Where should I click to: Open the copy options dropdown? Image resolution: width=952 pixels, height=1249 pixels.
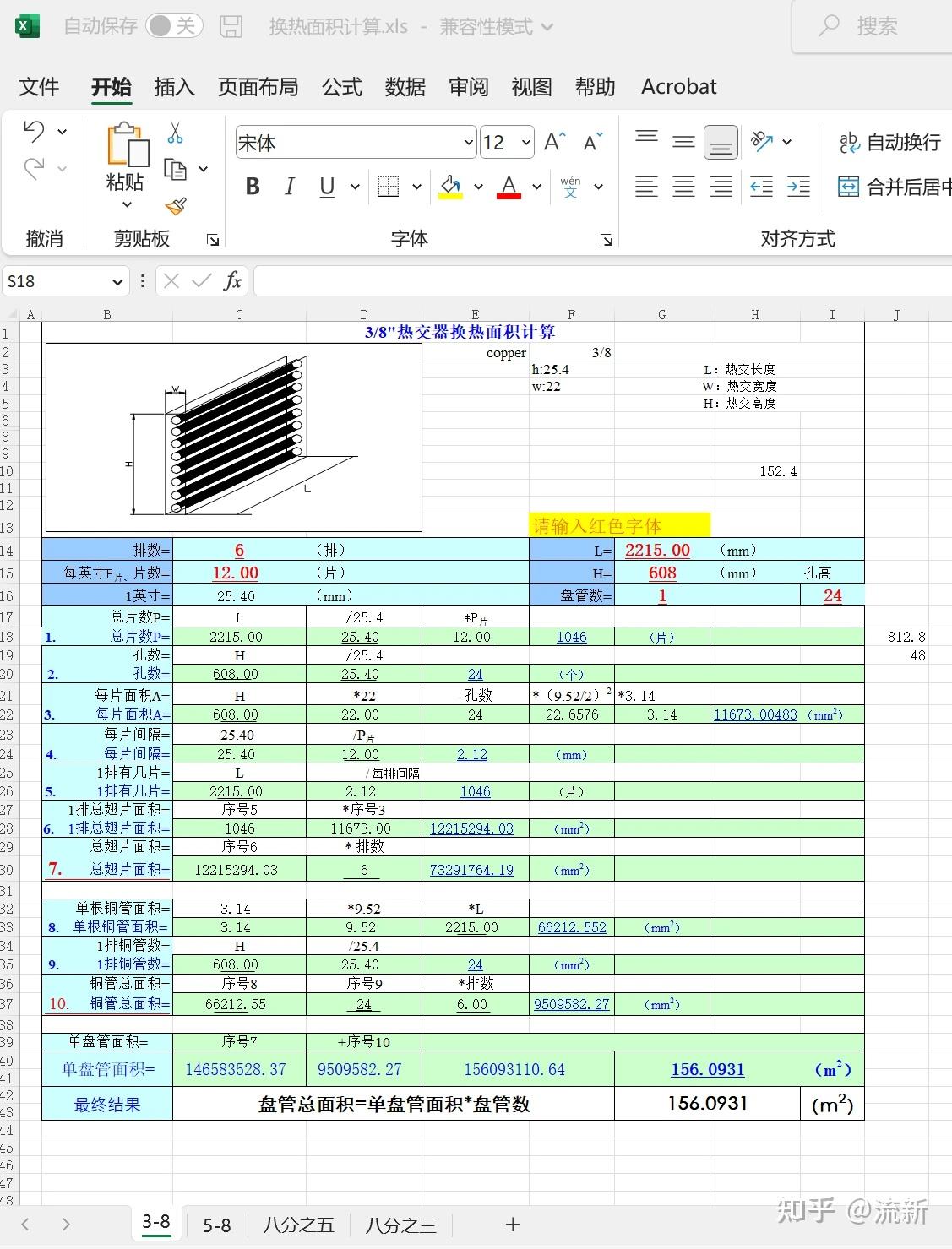[x=203, y=170]
